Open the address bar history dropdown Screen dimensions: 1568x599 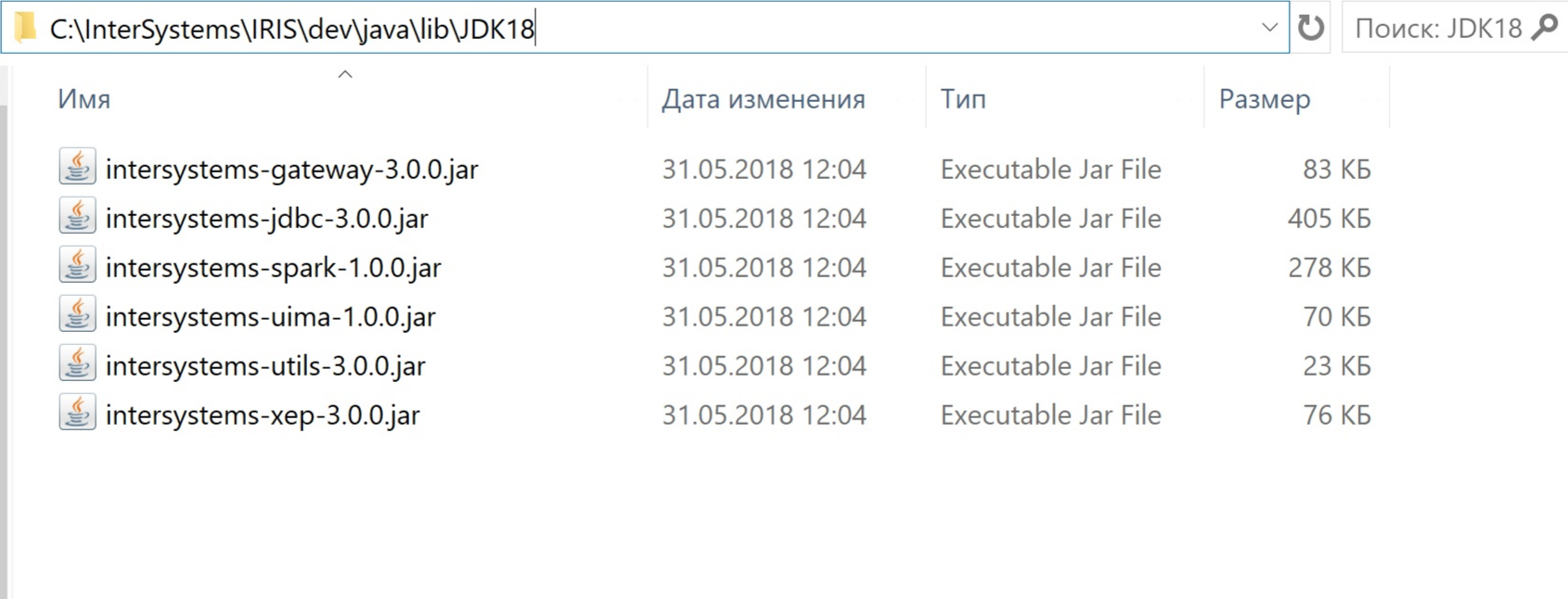(1269, 28)
